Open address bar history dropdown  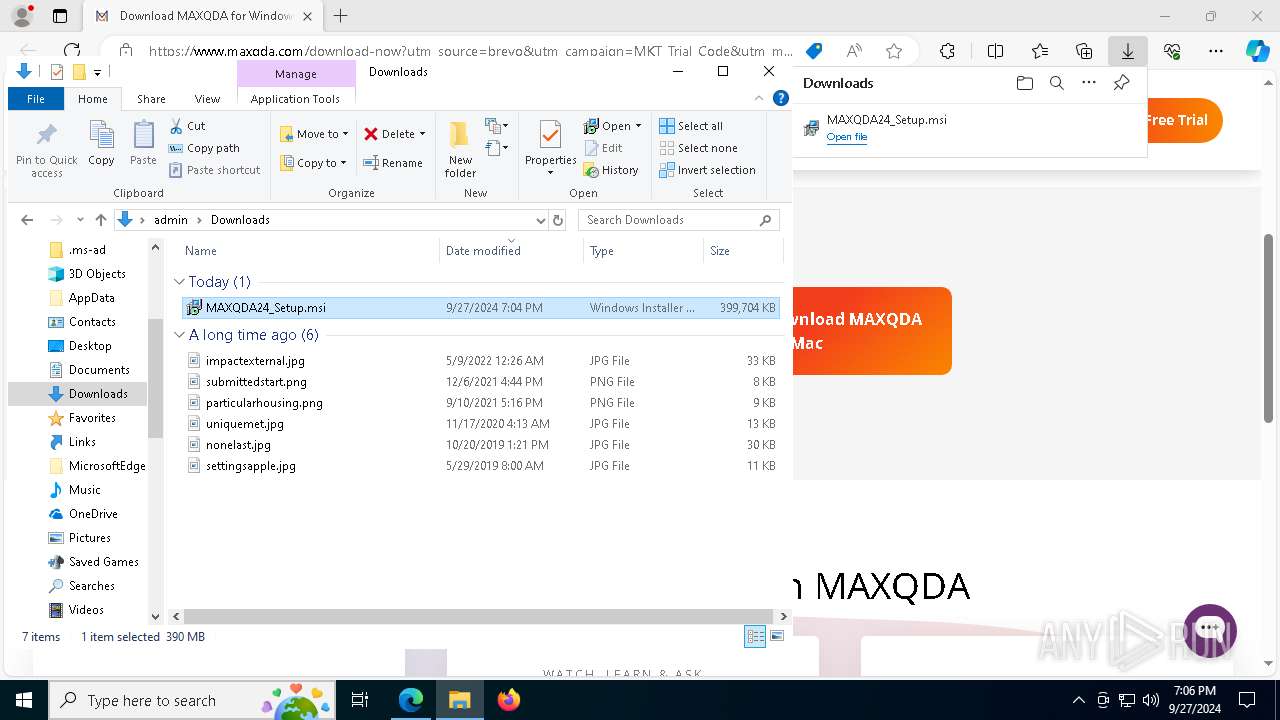tap(541, 220)
